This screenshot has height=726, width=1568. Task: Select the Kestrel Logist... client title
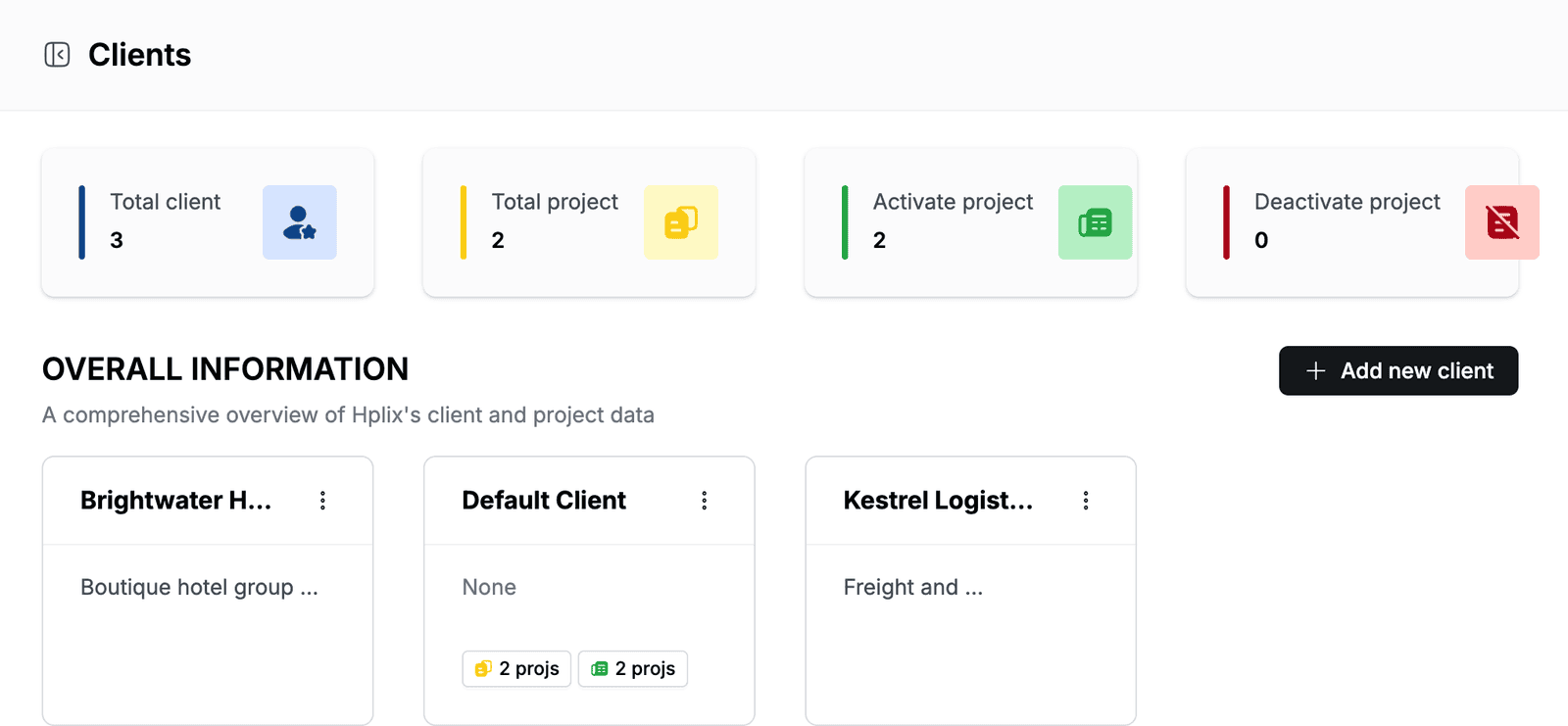point(939,501)
